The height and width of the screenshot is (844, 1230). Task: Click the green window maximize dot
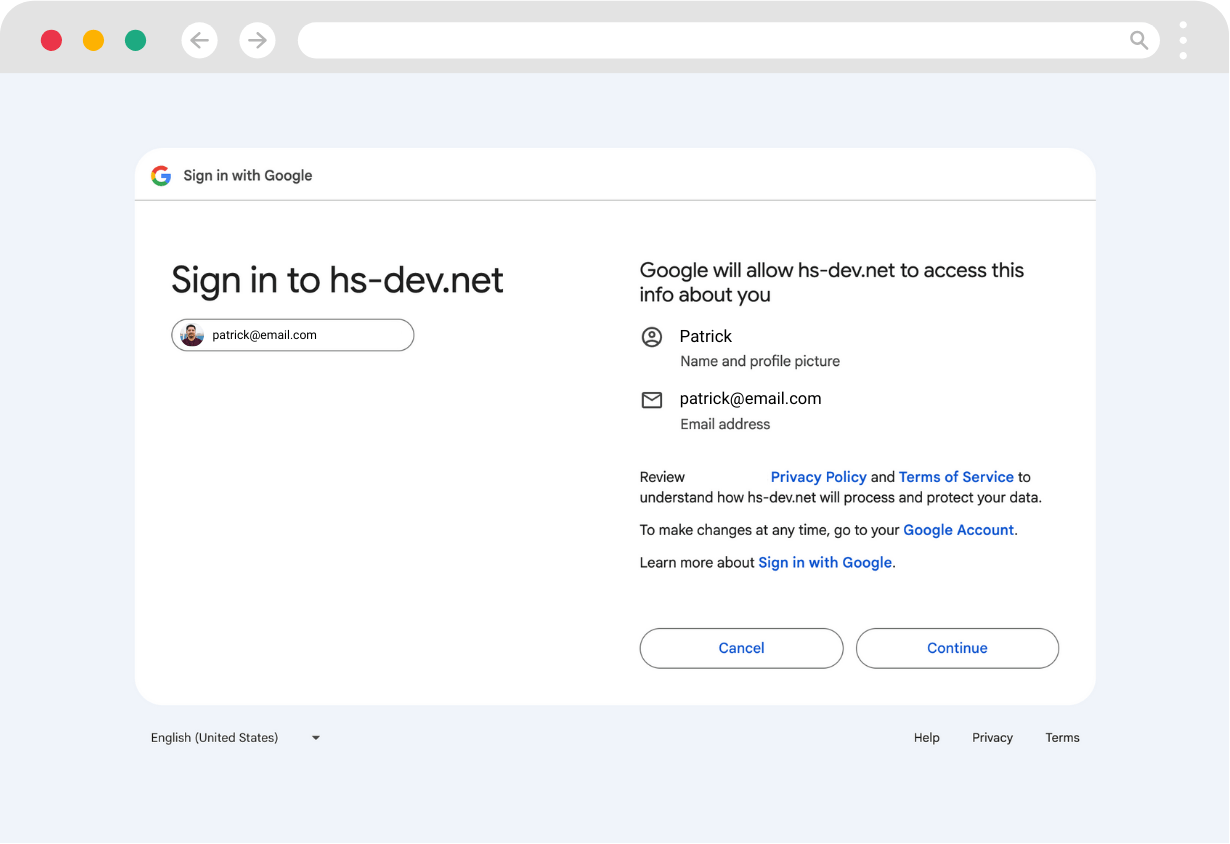[x=135, y=40]
